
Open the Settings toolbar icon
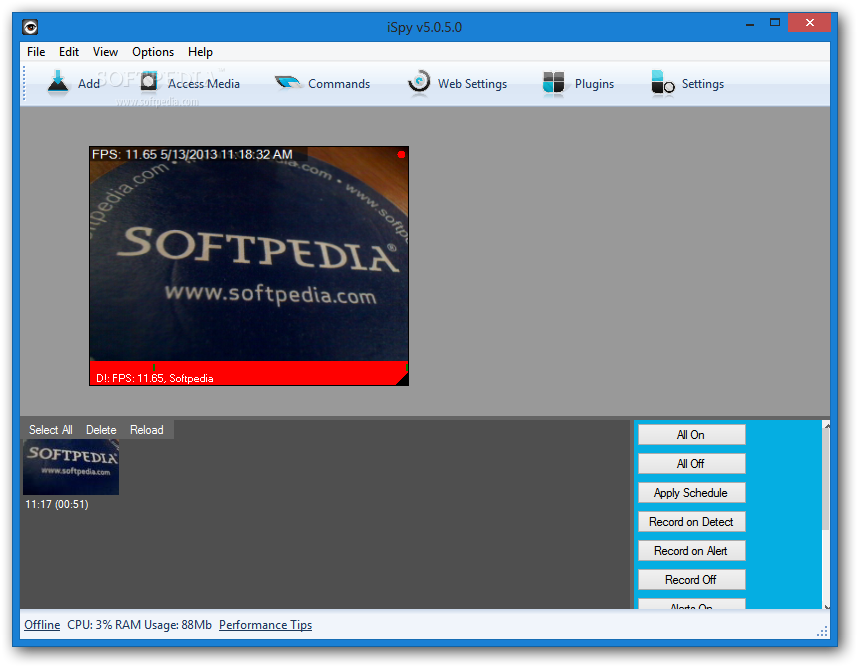tap(662, 84)
